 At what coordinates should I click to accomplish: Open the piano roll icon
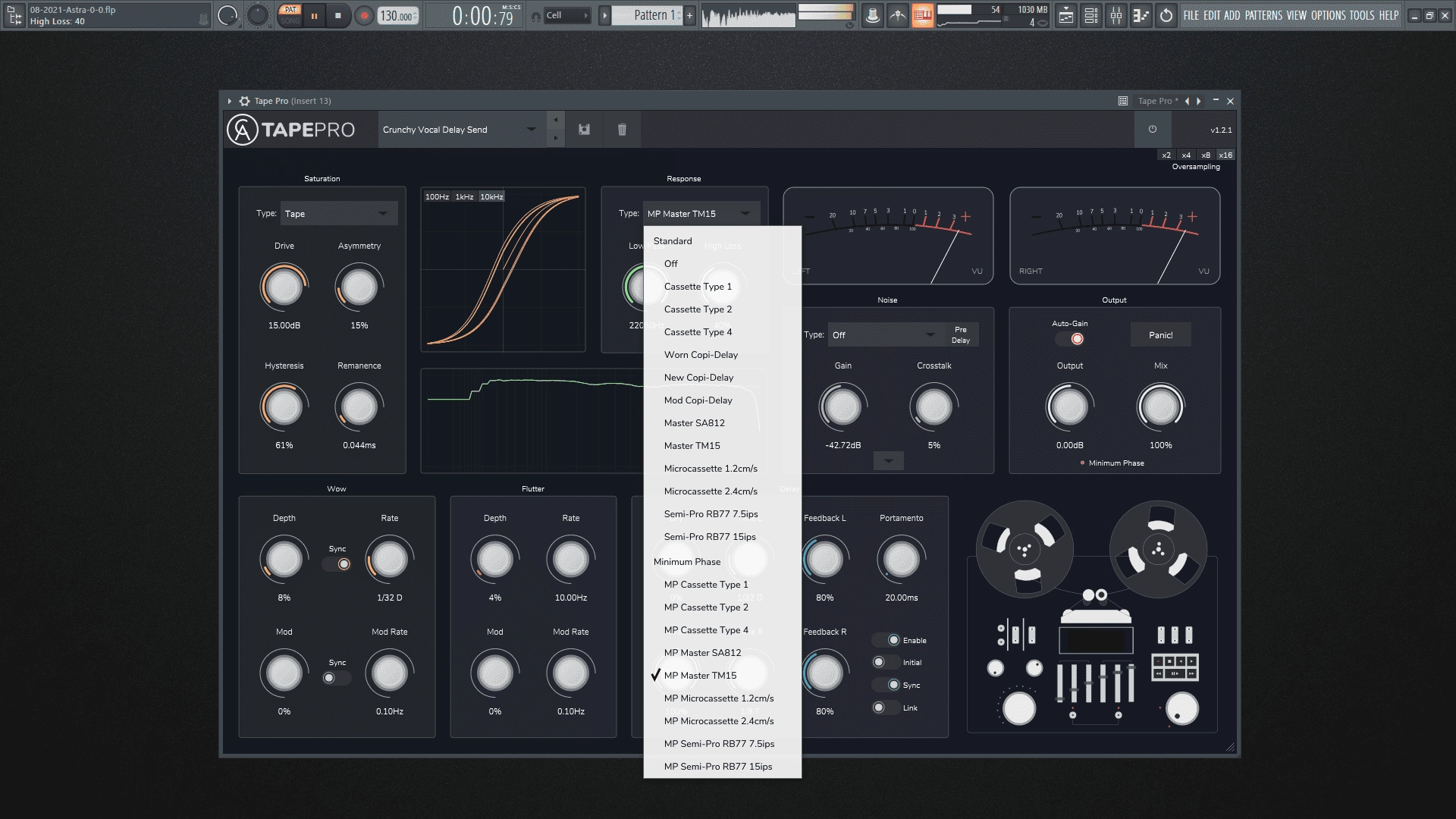[1141, 15]
